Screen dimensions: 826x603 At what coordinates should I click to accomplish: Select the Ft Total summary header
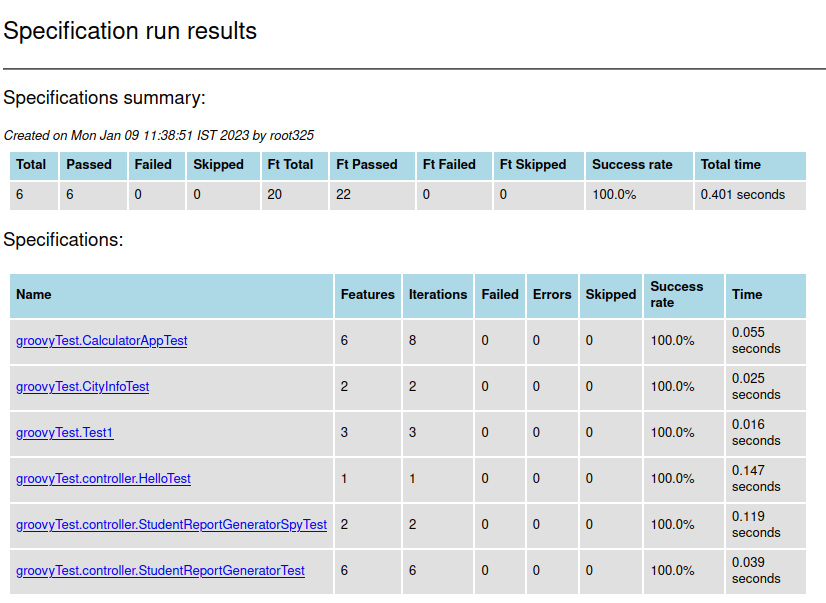294,165
